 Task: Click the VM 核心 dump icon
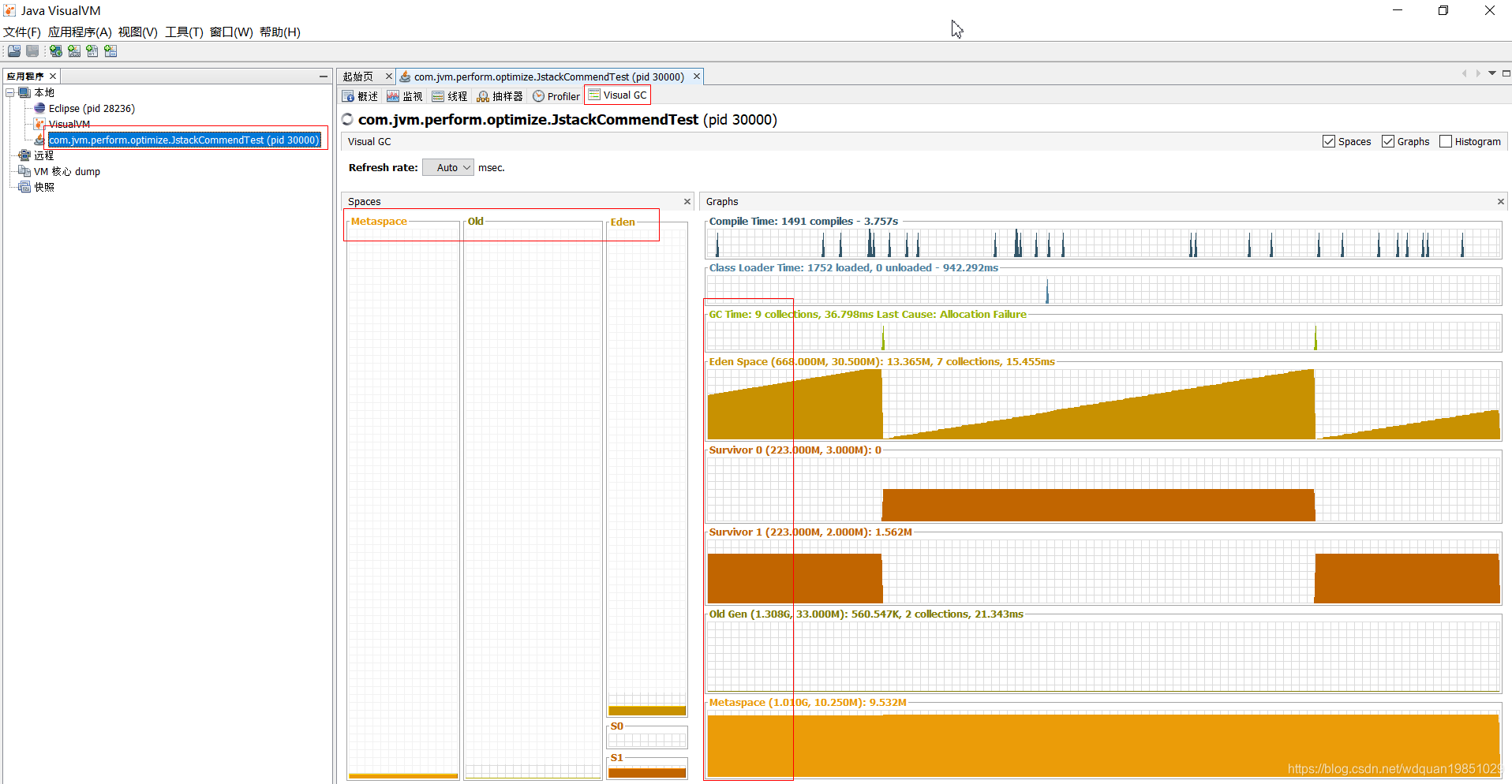24,171
